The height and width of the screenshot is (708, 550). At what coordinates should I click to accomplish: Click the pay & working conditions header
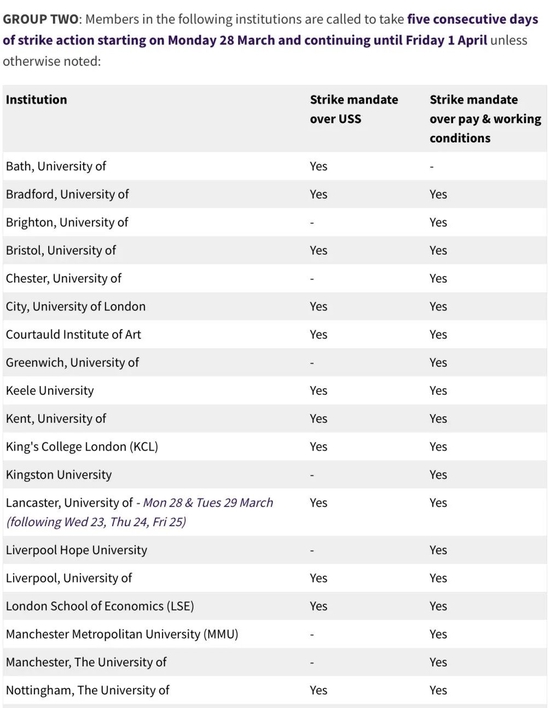coord(485,119)
